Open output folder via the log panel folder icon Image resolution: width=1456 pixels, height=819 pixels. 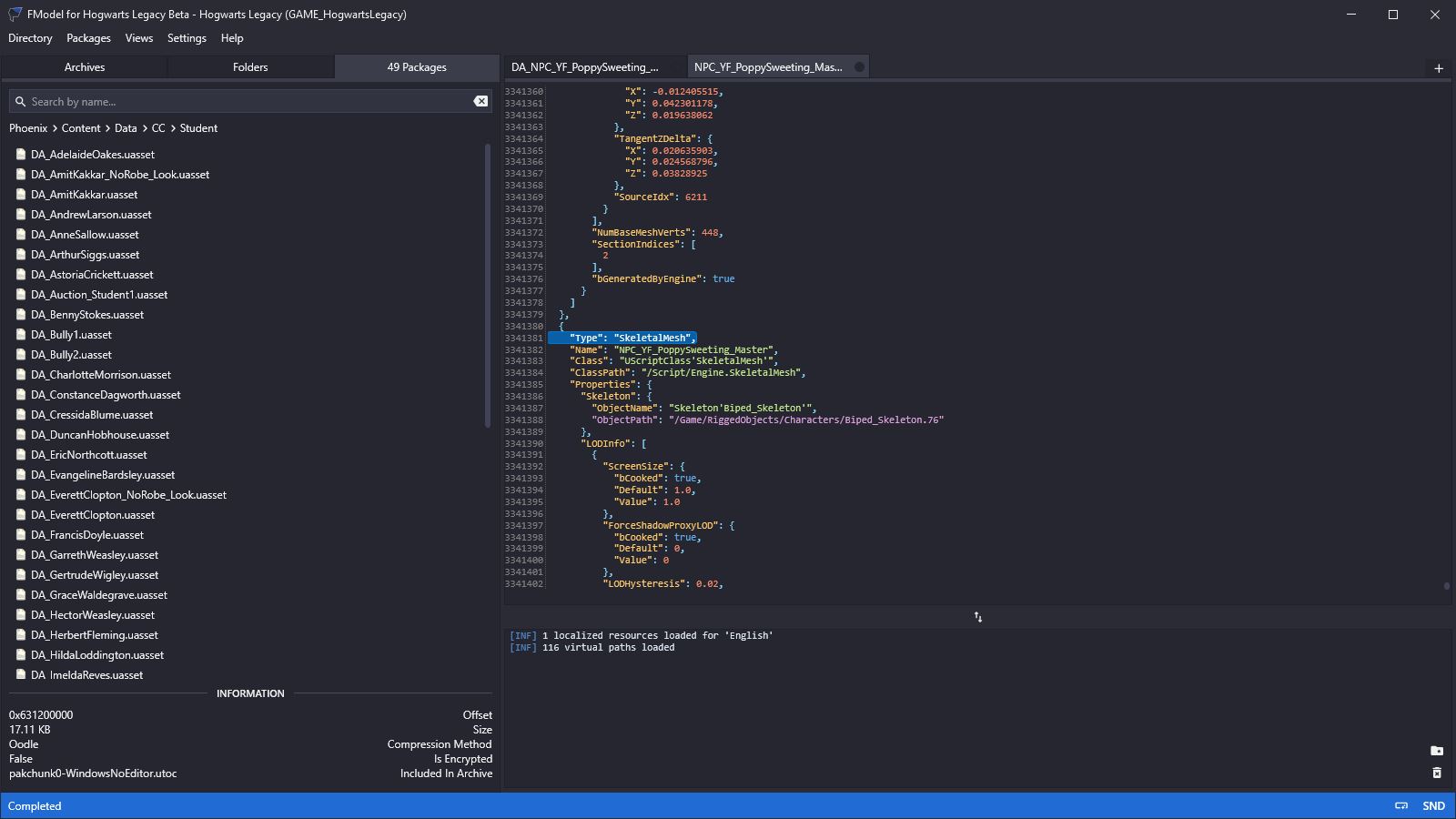[x=1437, y=751]
